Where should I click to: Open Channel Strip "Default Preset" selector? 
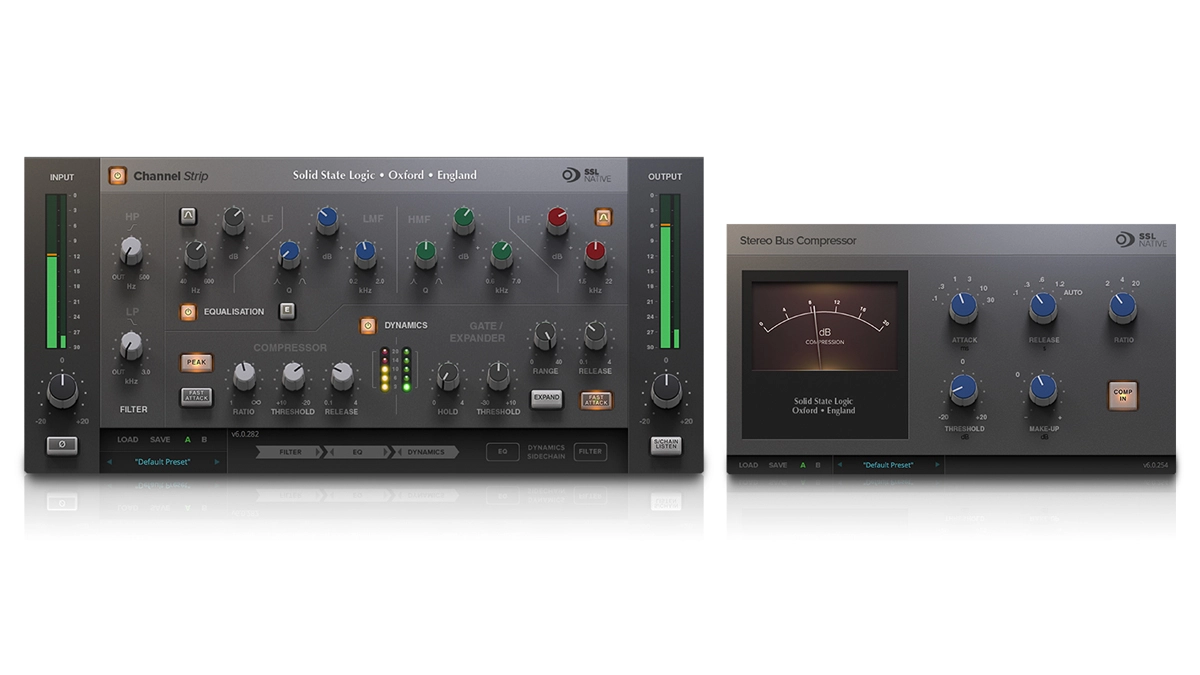pyautogui.click(x=163, y=462)
